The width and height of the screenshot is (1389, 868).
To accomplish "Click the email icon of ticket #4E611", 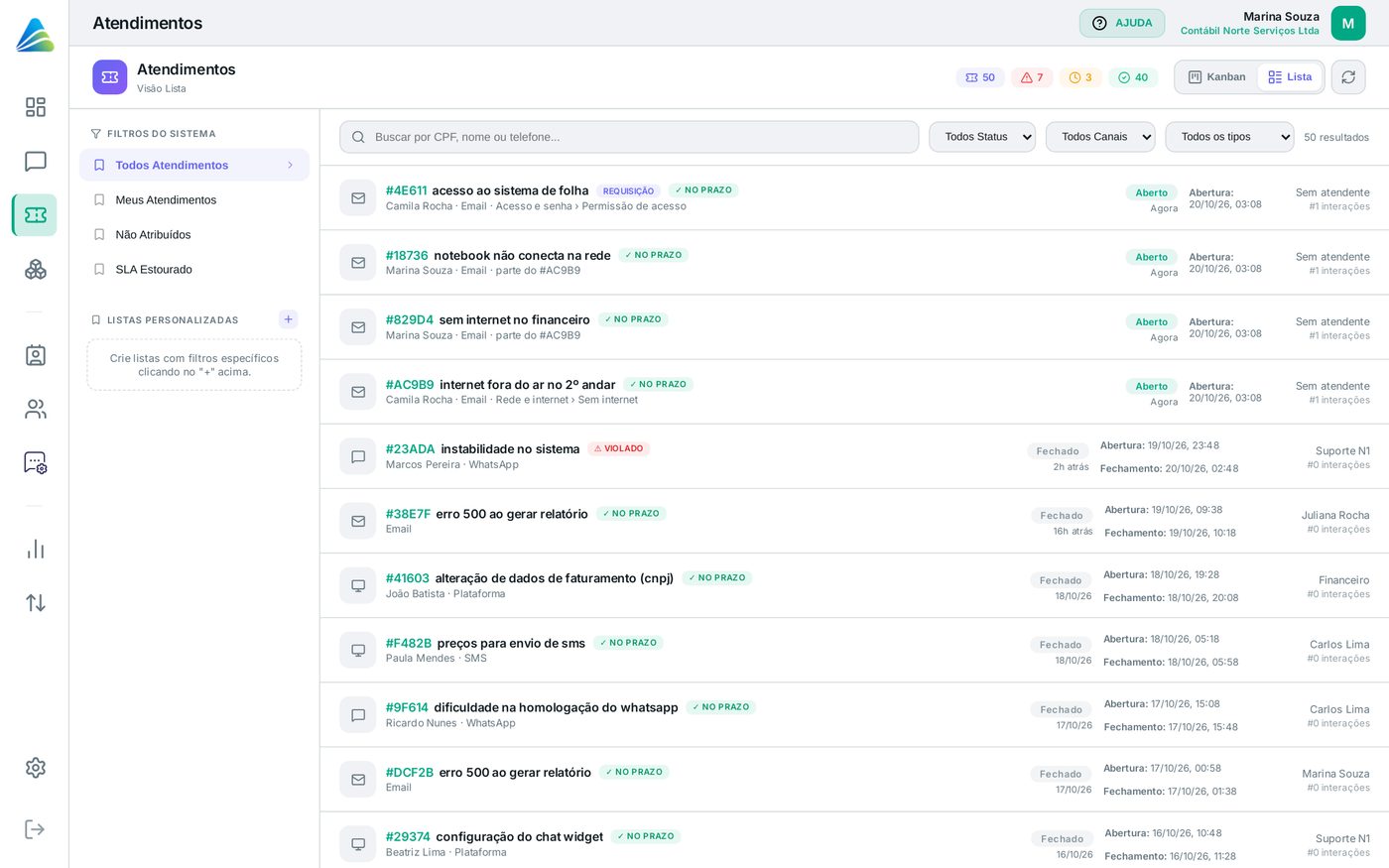I will pos(358,198).
